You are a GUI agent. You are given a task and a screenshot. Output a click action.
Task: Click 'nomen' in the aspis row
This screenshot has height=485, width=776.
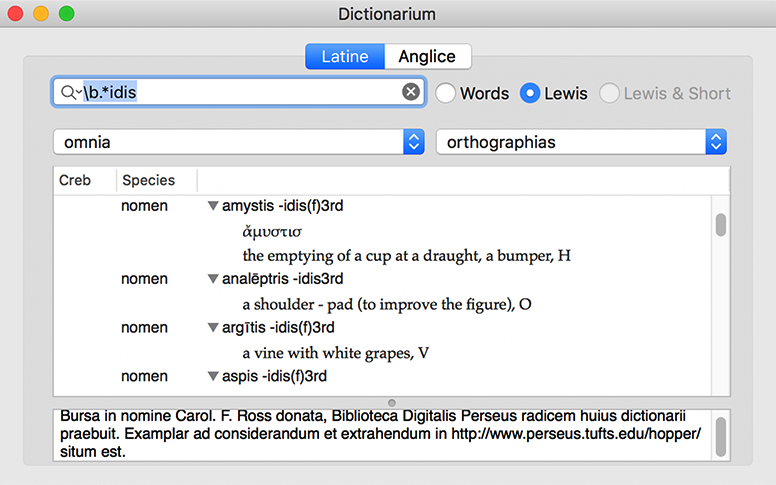pyautogui.click(x=145, y=376)
